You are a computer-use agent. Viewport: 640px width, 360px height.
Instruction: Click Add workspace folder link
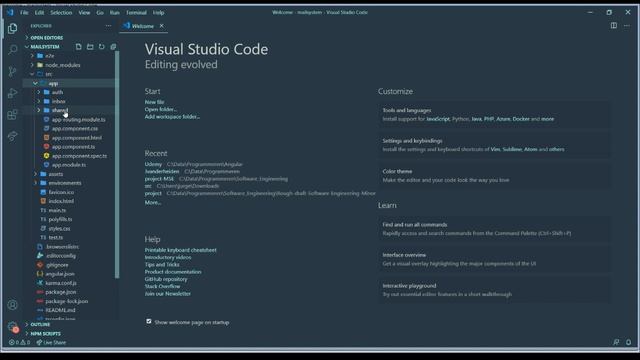[x=172, y=117]
